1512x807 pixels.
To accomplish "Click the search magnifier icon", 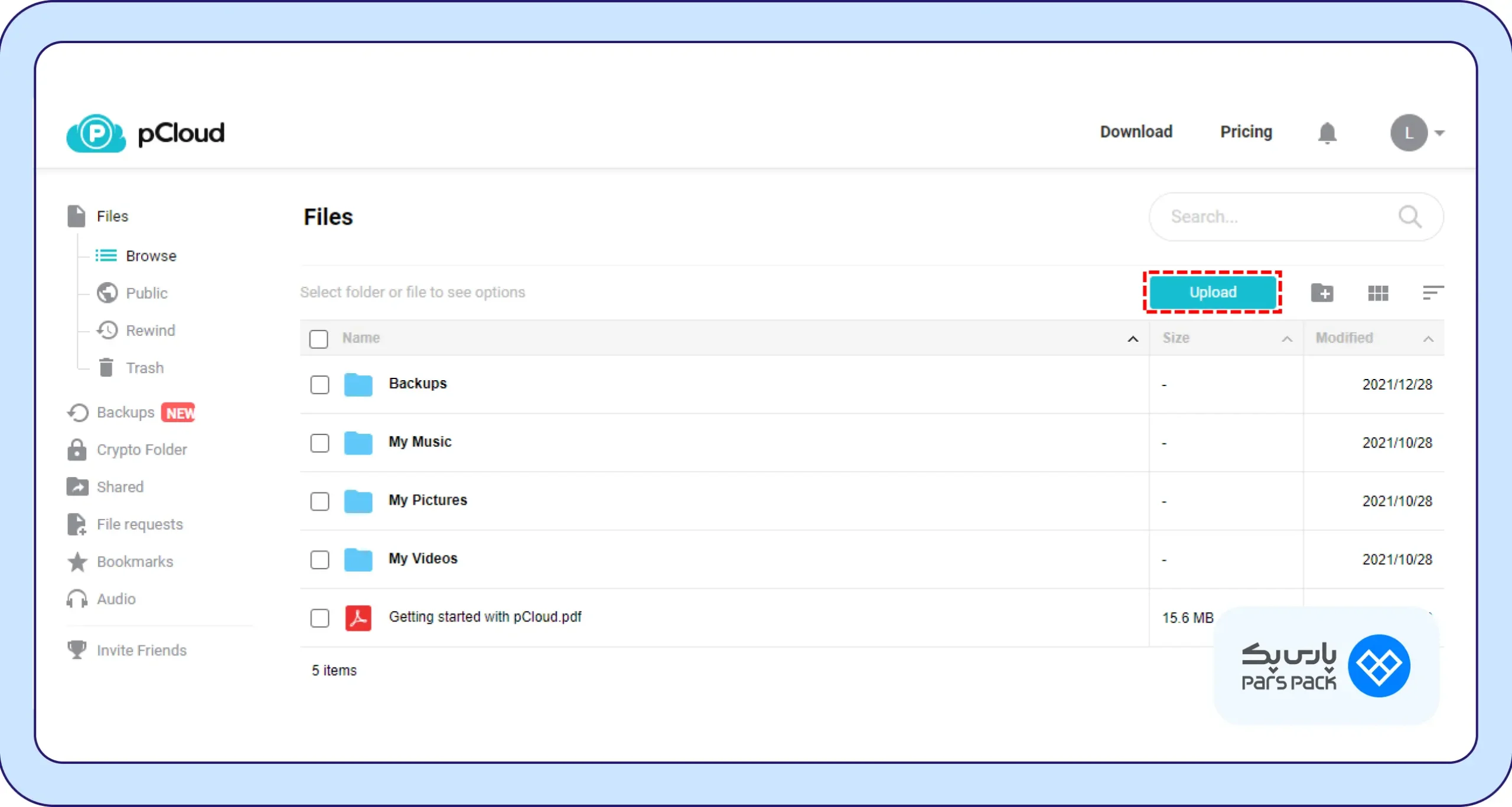I will pyautogui.click(x=1410, y=217).
